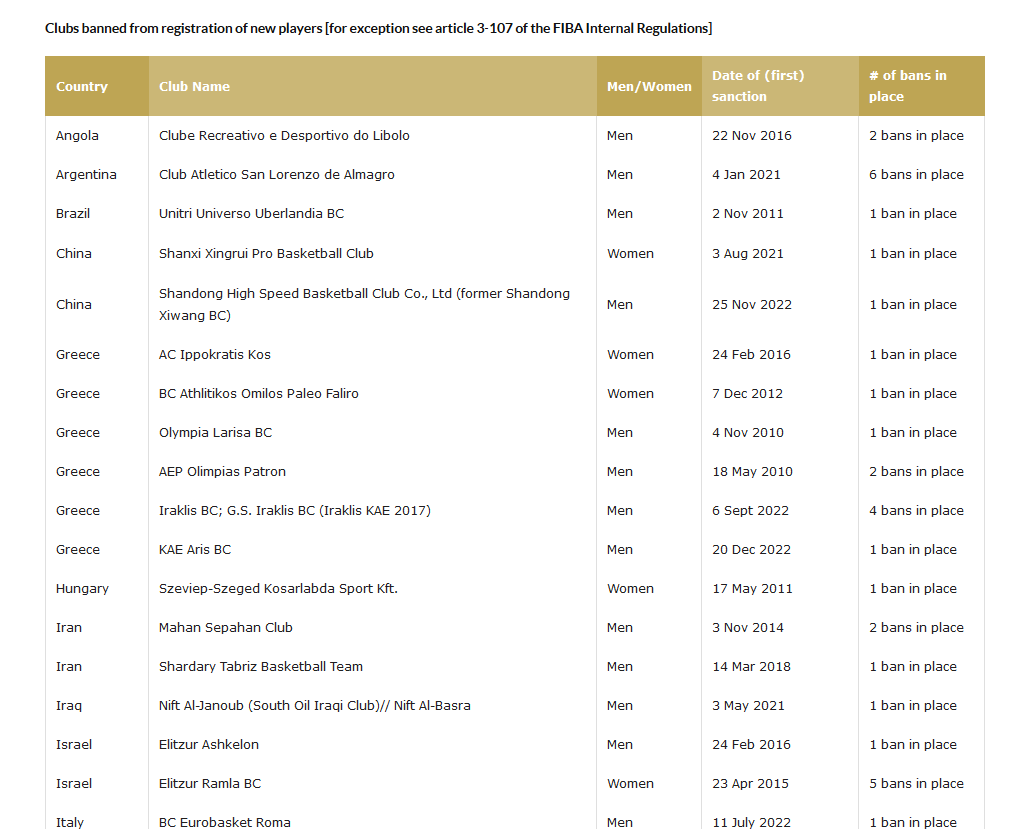
Task: Click the 11 July 2022 sanction date
Action: tap(751, 822)
